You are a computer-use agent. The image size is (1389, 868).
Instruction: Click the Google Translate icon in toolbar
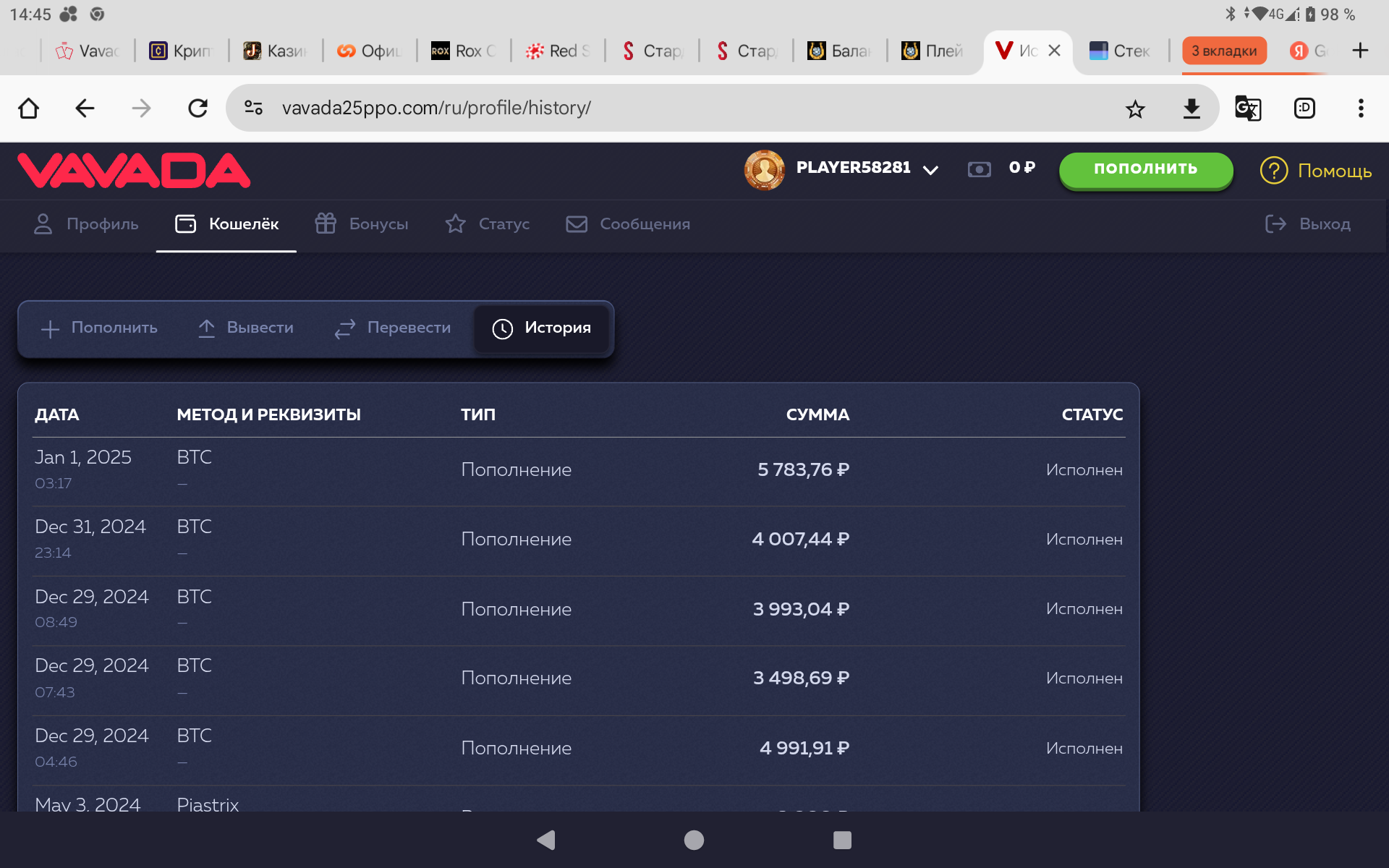coord(1247,109)
